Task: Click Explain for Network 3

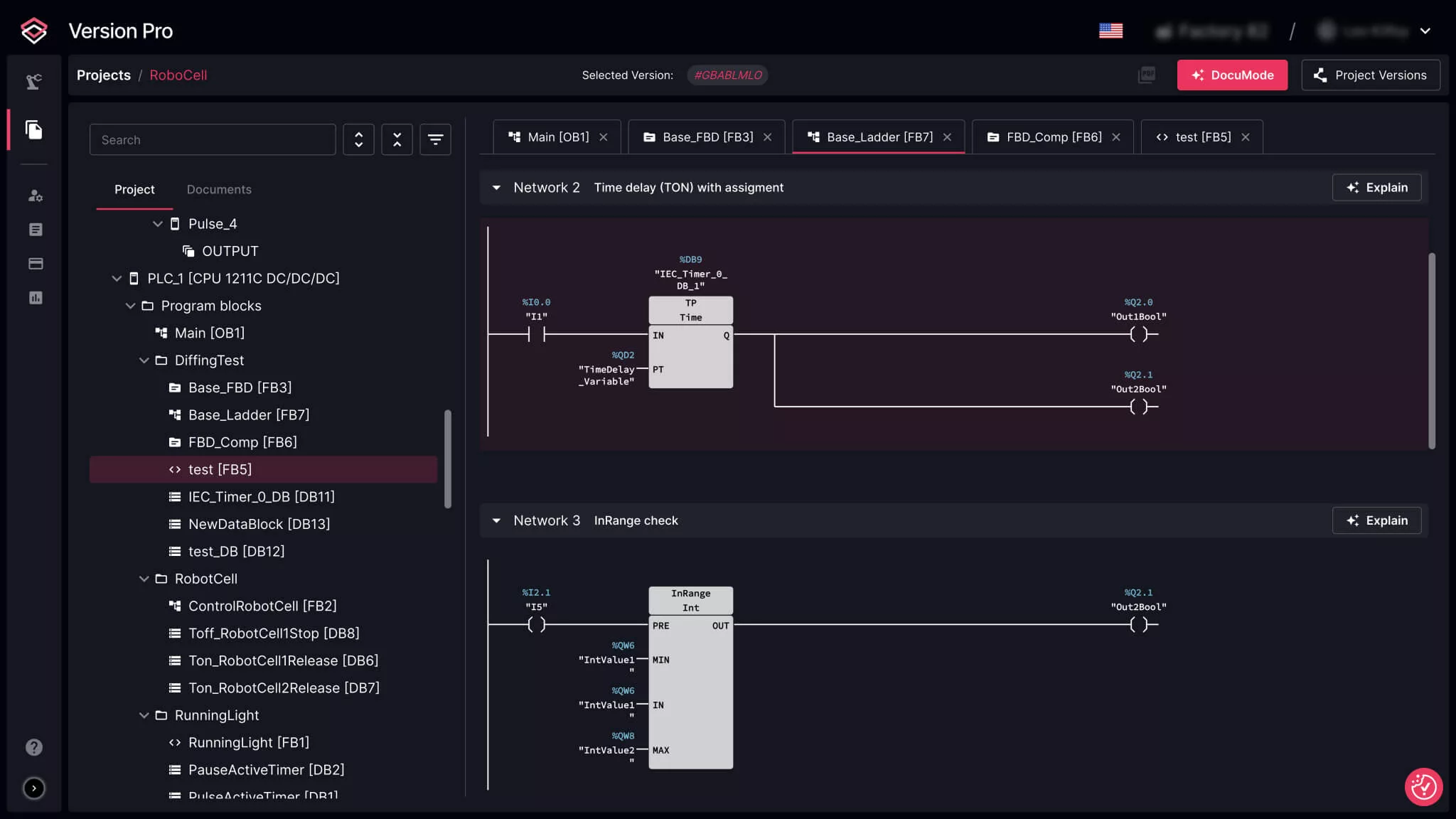Action: coord(1376,521)
